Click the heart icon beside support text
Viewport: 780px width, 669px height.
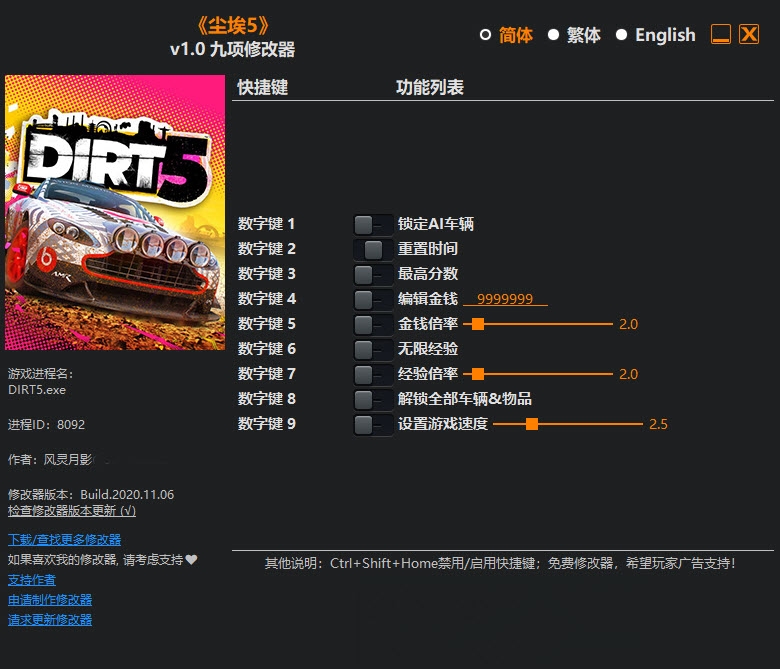tap(192, 560)
